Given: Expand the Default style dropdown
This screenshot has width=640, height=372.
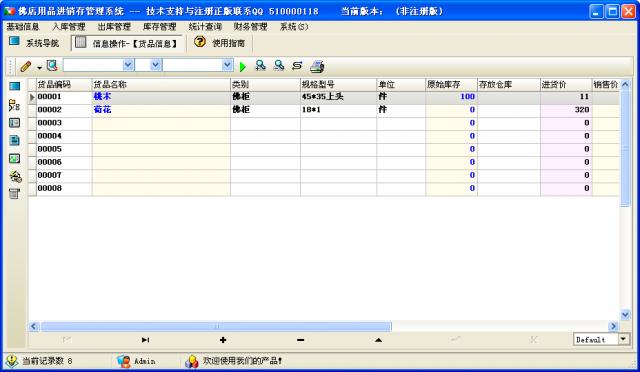Looking at the screenshot, I should coord(623,339).
